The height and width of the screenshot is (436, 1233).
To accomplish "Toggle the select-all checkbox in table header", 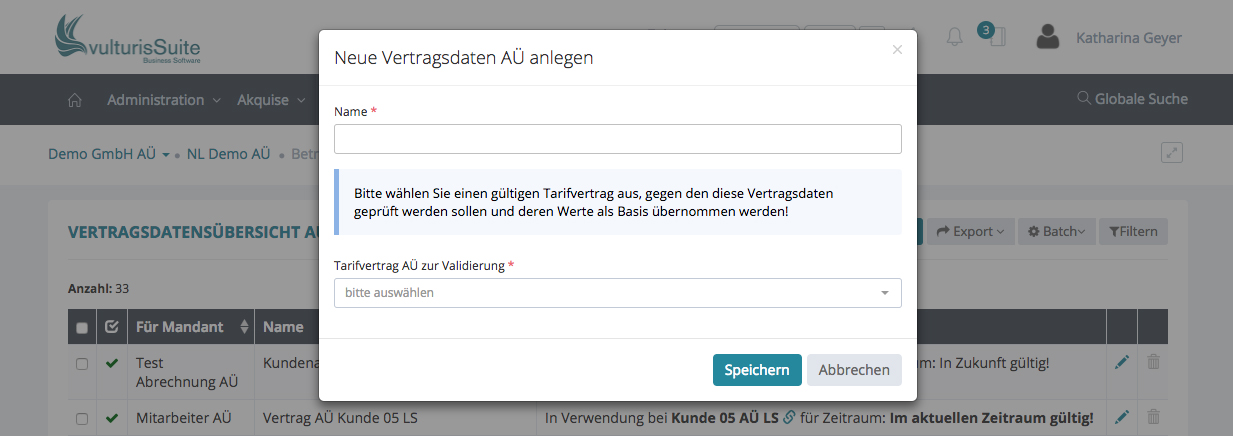I will 82,327.
